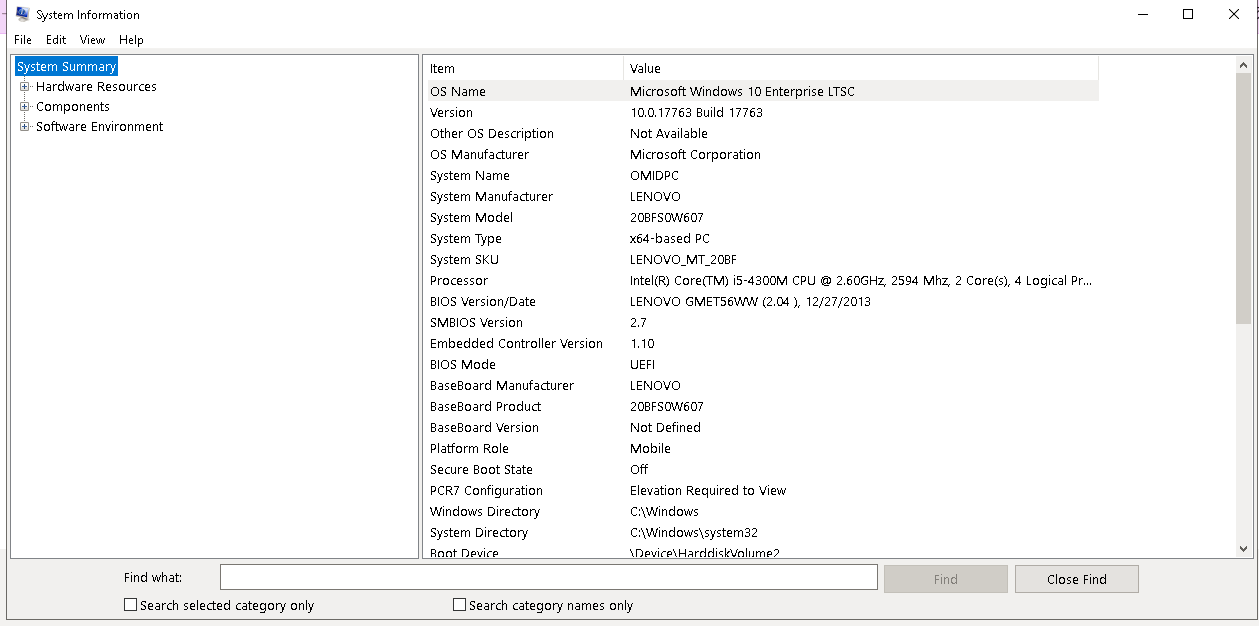Expand the Hardware Resources node
This screenshot has height=626, width=1259.
click(25, 87)
